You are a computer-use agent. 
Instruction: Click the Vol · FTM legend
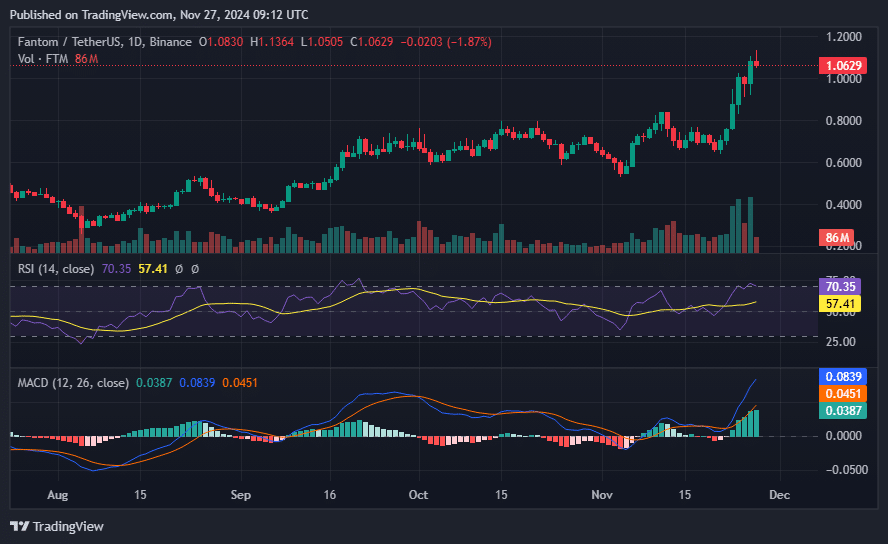tap(43, 59)
